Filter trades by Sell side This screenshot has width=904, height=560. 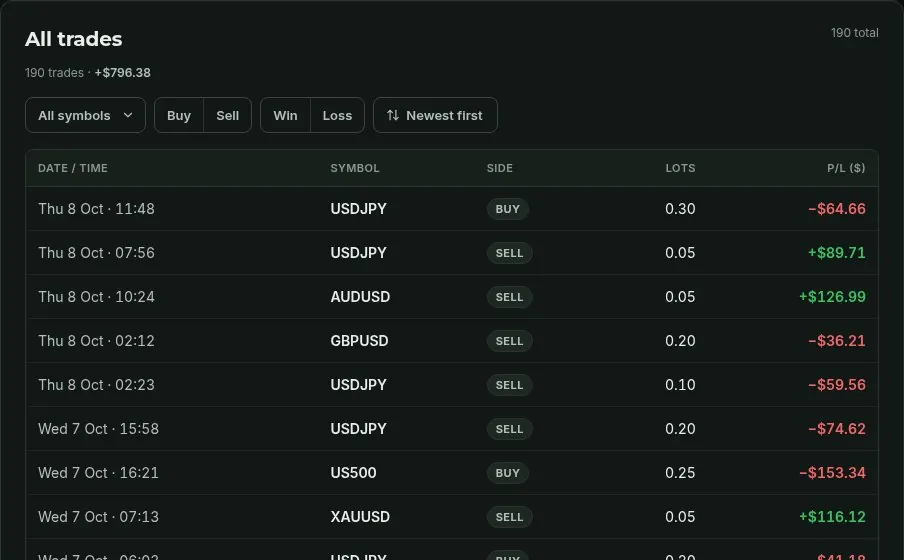(x=228, y=115)
